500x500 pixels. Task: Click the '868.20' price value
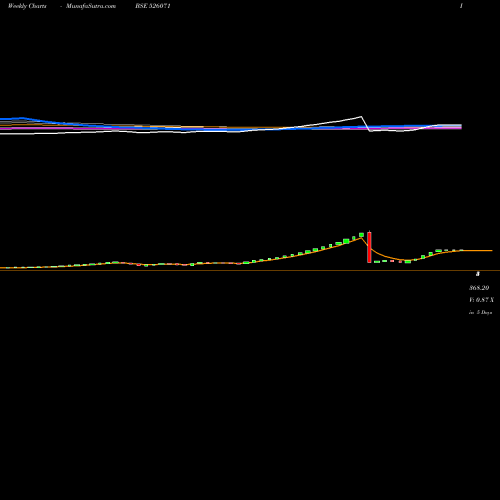click(x=479, y=288)
